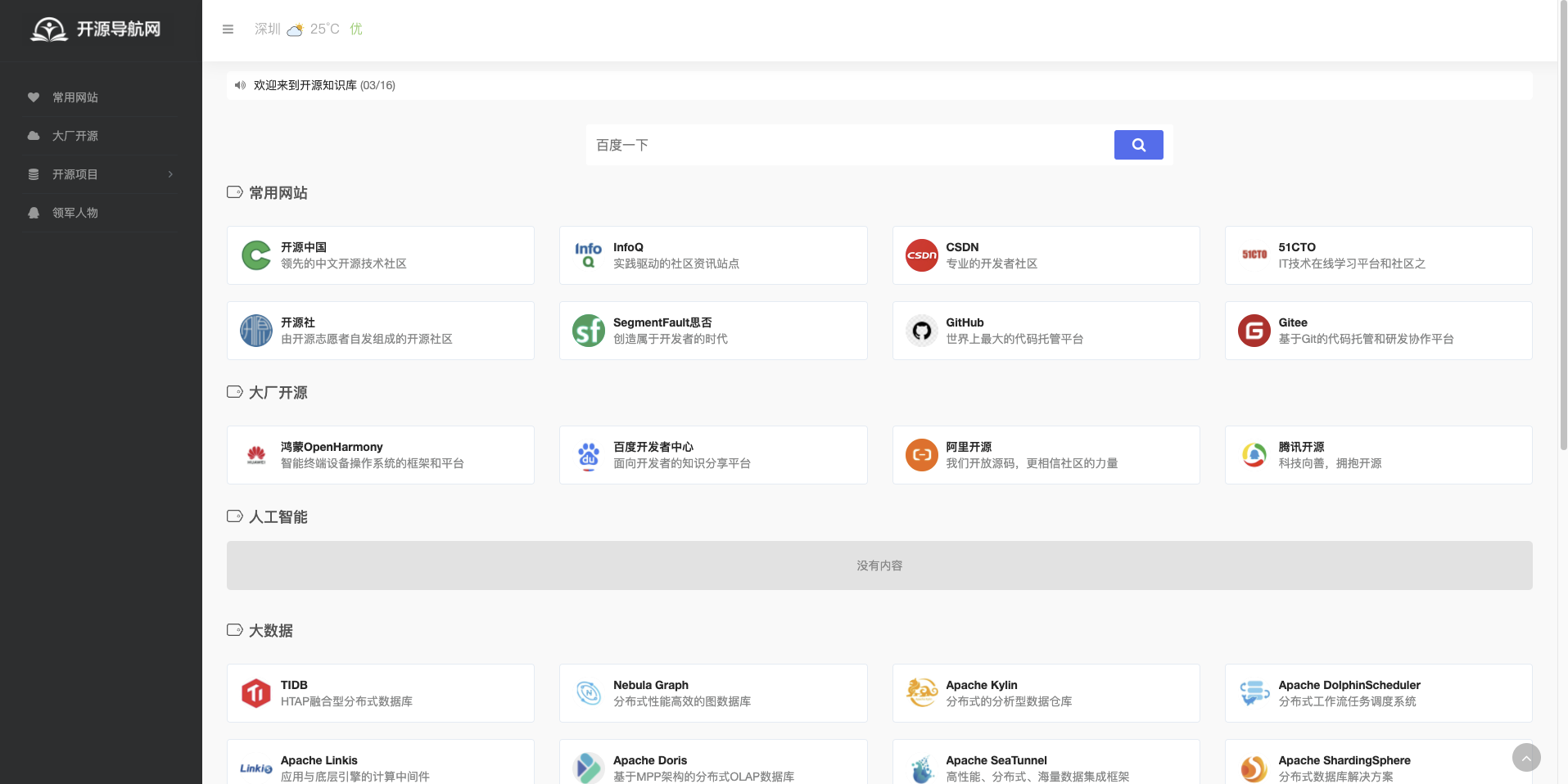This screenshot has height=784, width=1568.
Task: Click the 51CTO logo icon
Action: tap(1254, 255)
